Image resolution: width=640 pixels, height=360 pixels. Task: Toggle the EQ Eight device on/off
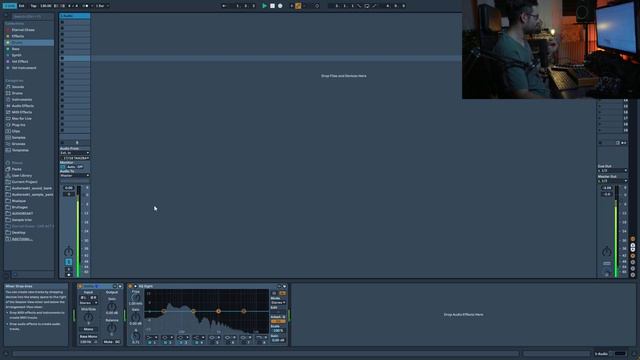click(131, 287)
